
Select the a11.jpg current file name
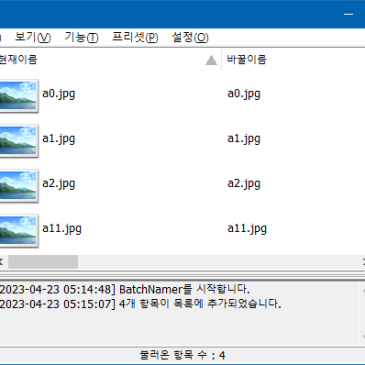point(62,229)
